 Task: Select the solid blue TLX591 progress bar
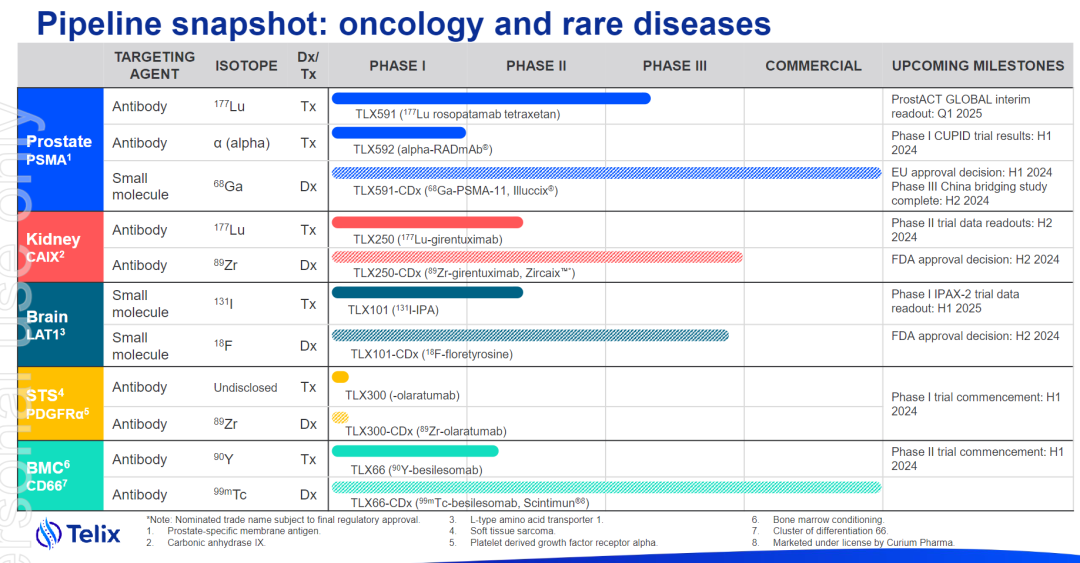(490, 98)
